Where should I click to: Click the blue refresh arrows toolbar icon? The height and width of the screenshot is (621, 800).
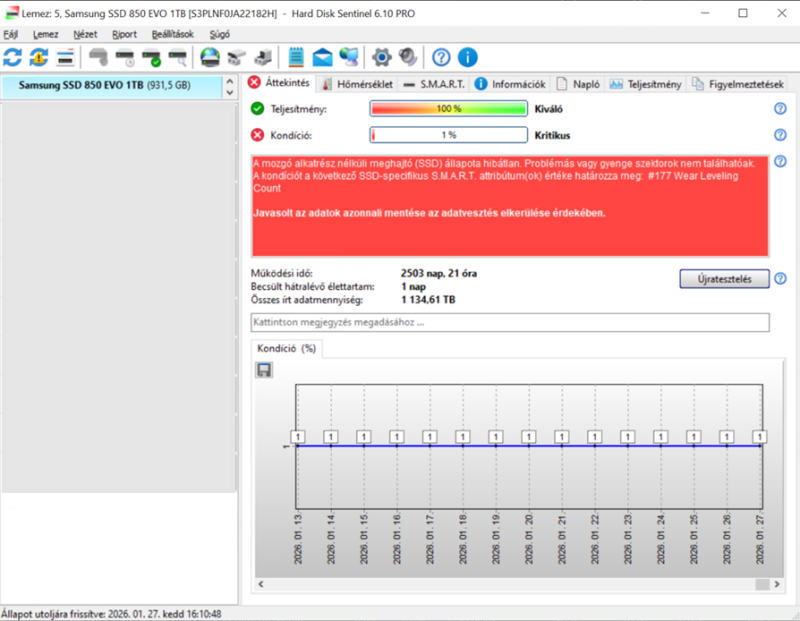click(12, 57)
